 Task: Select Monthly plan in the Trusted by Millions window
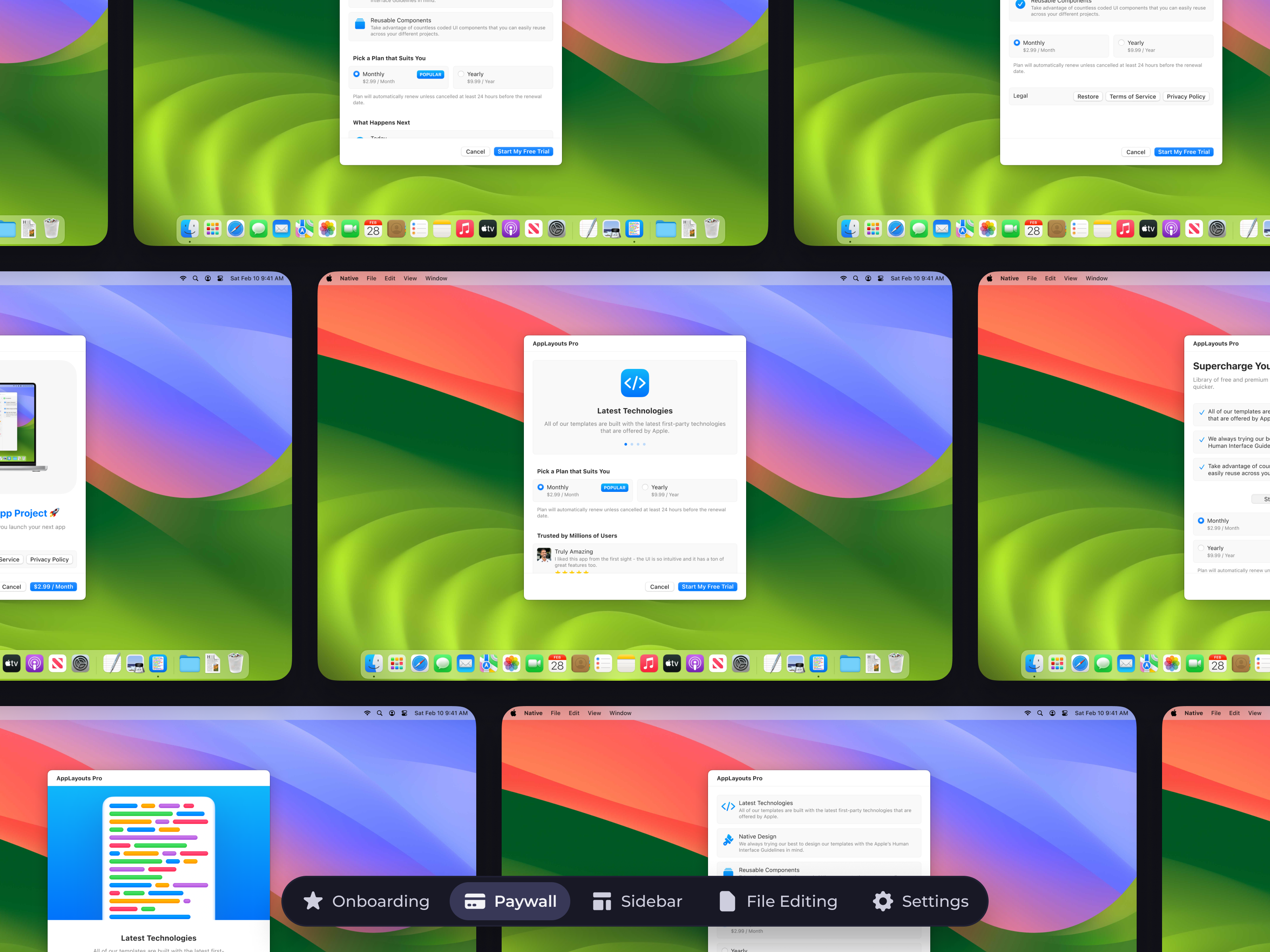tap(583, 491)
